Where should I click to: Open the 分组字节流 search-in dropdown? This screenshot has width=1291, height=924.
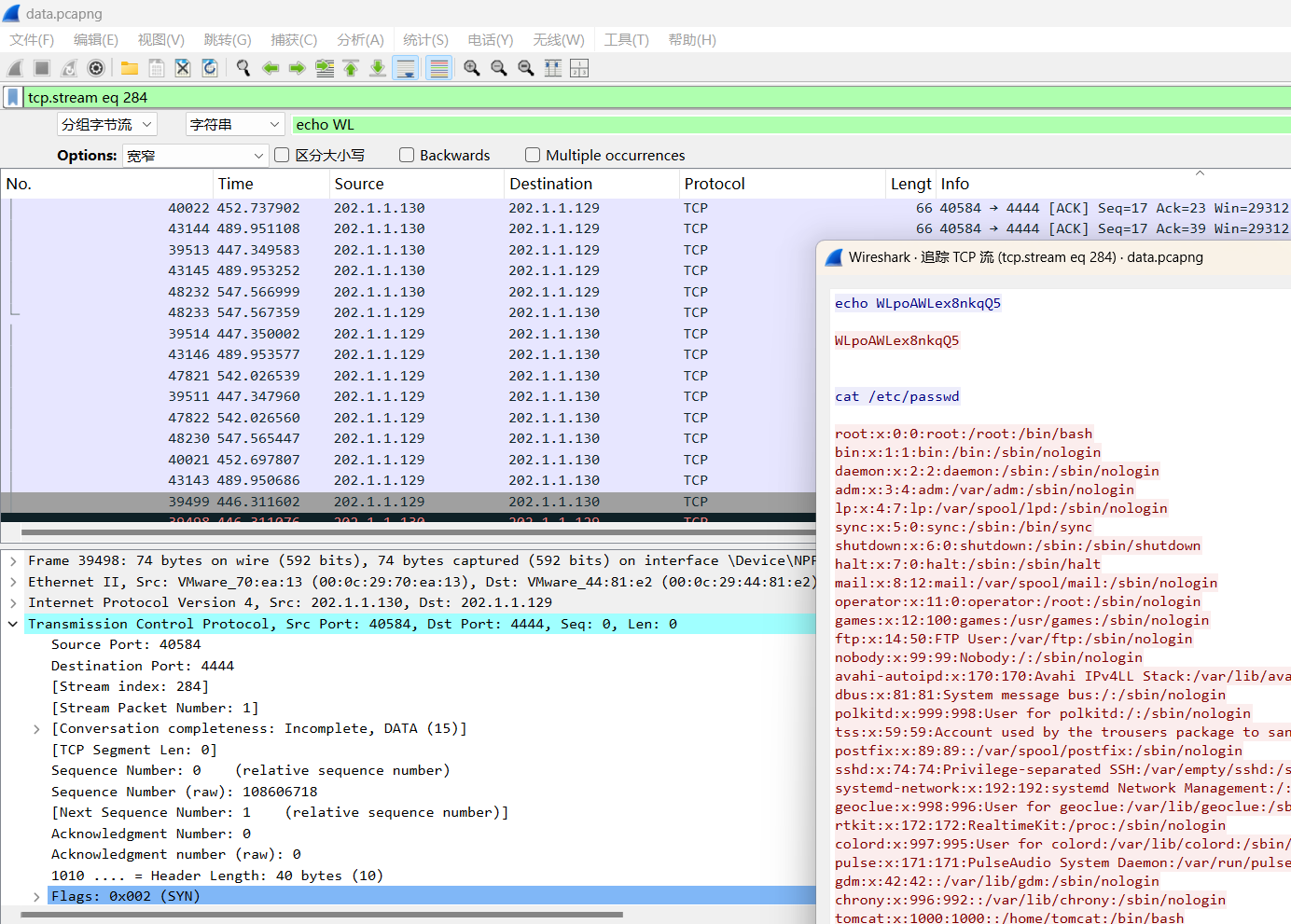coord(106,124)
